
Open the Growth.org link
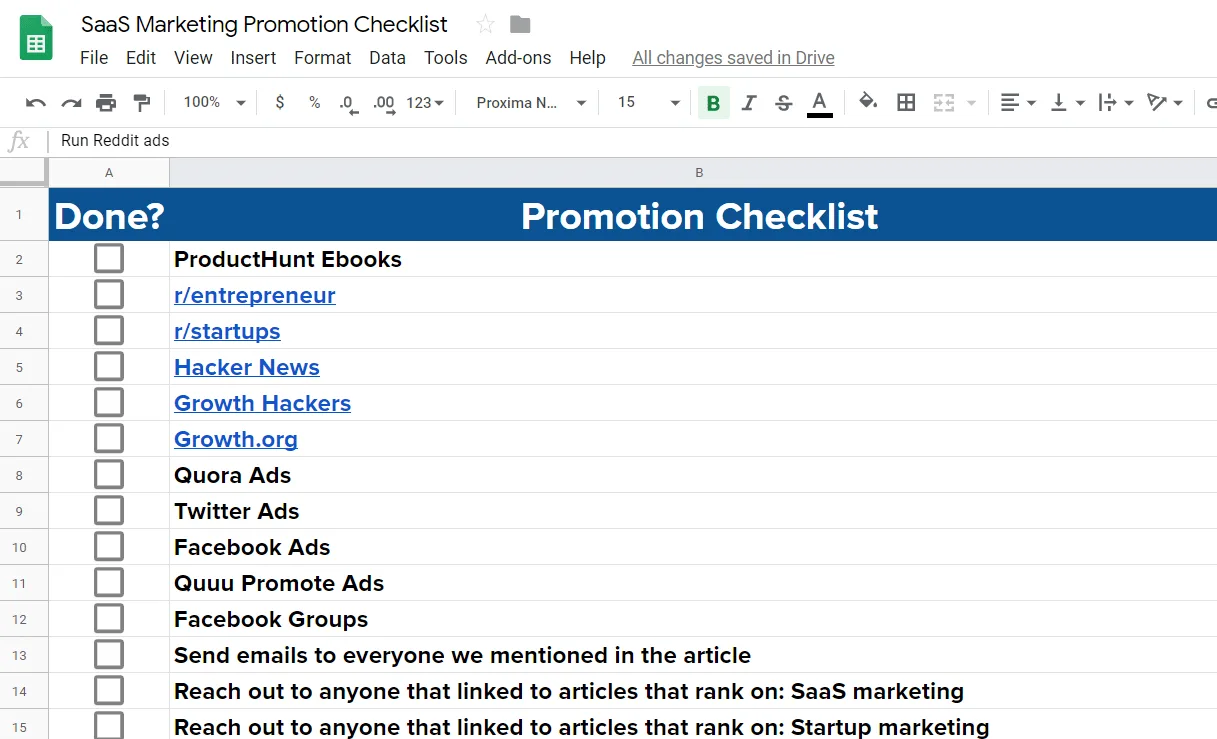point(236,439)
